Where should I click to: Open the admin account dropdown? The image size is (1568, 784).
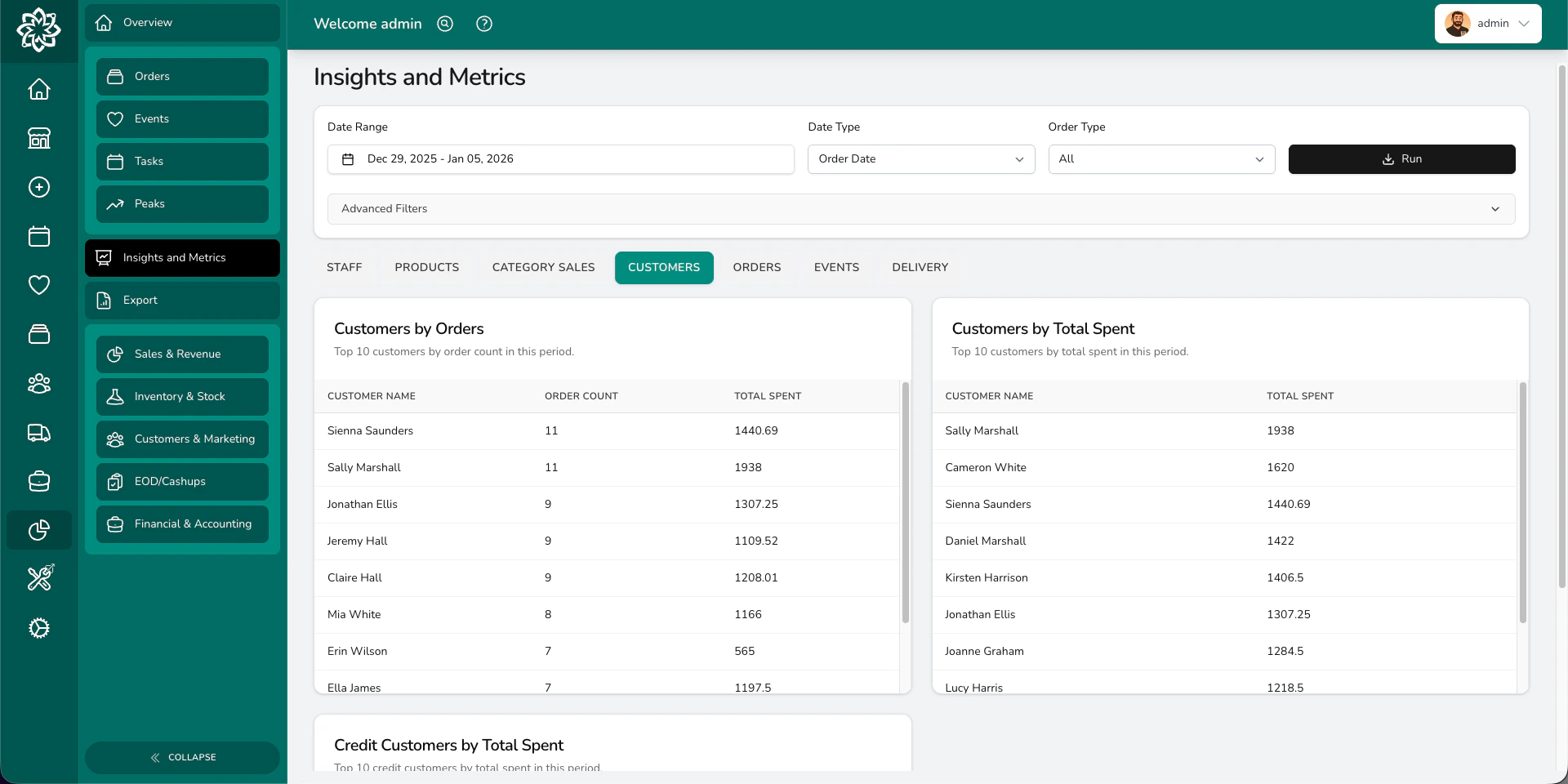[x=1488, y=24]
